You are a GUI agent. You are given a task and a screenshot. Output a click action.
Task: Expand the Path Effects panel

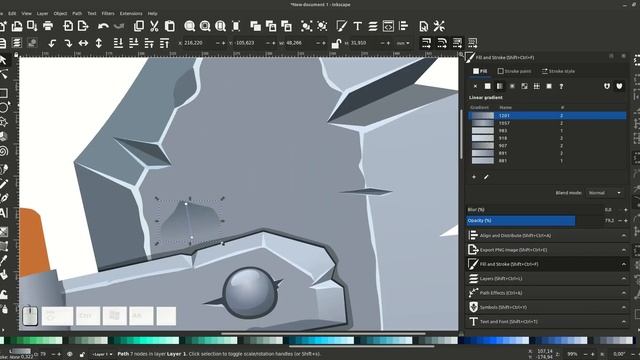pos(547,293)
